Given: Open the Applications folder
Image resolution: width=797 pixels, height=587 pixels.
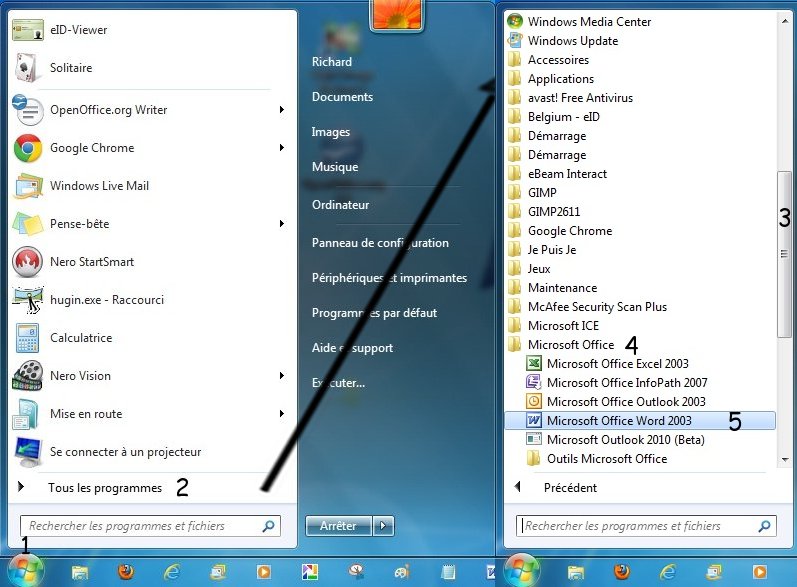Looking at the screenshot, I should (551, 79).
